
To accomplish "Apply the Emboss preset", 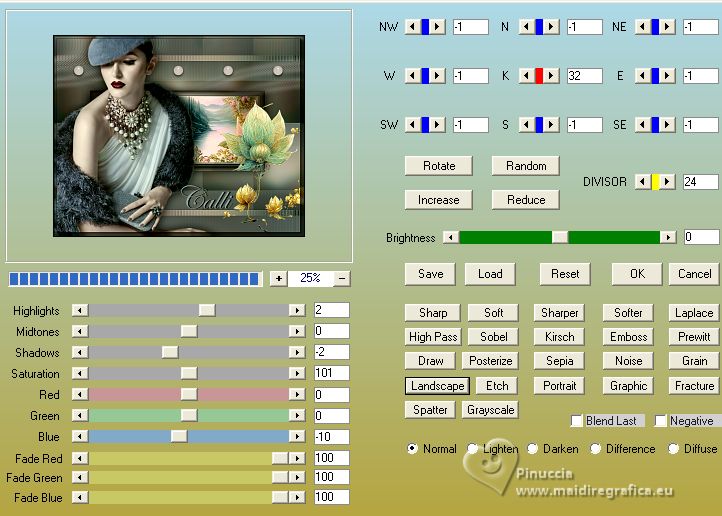I will coord(628,337).
